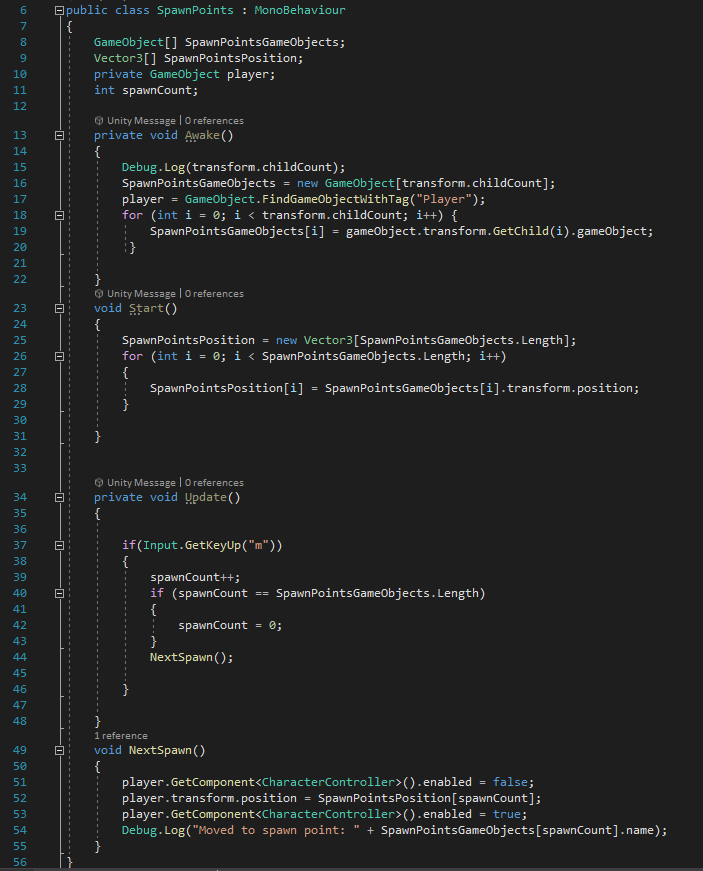Click CharacterController type on line 51
The image size is (703, 871).
click(328, 782)
